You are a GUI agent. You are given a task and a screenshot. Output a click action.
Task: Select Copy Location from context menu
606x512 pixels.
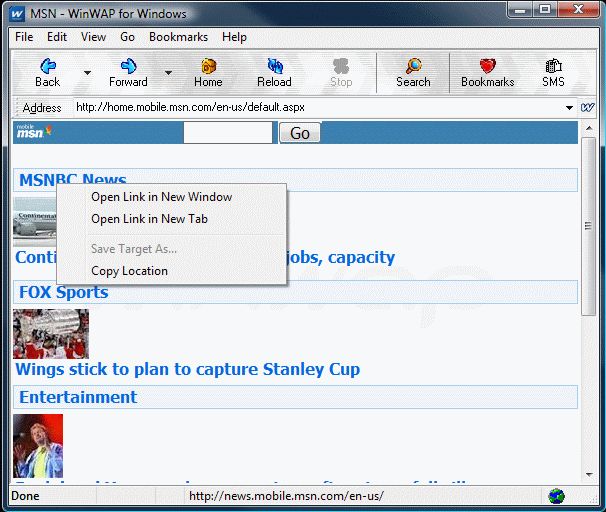point(129,271)
